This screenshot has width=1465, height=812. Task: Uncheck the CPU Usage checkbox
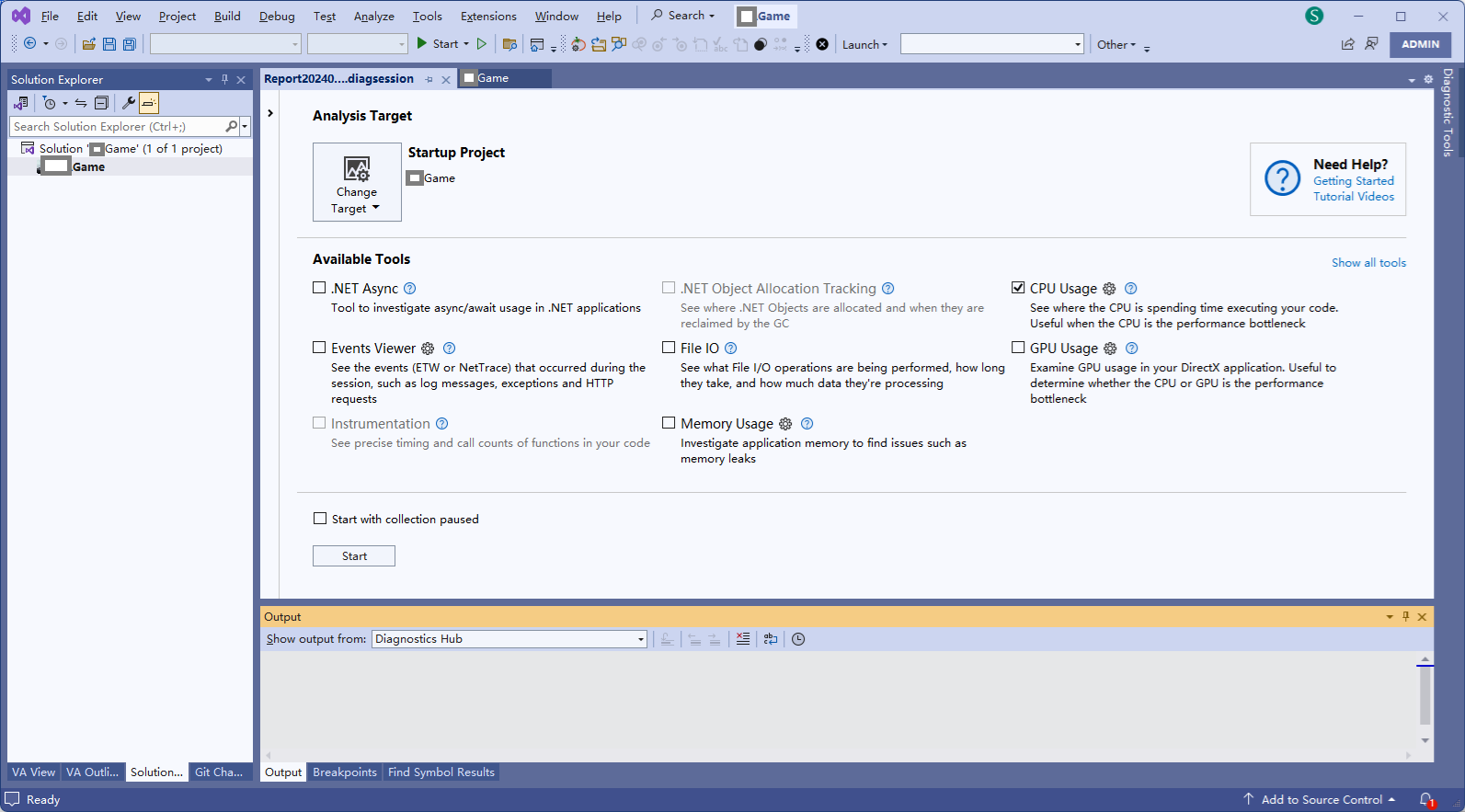[1018, 288]
